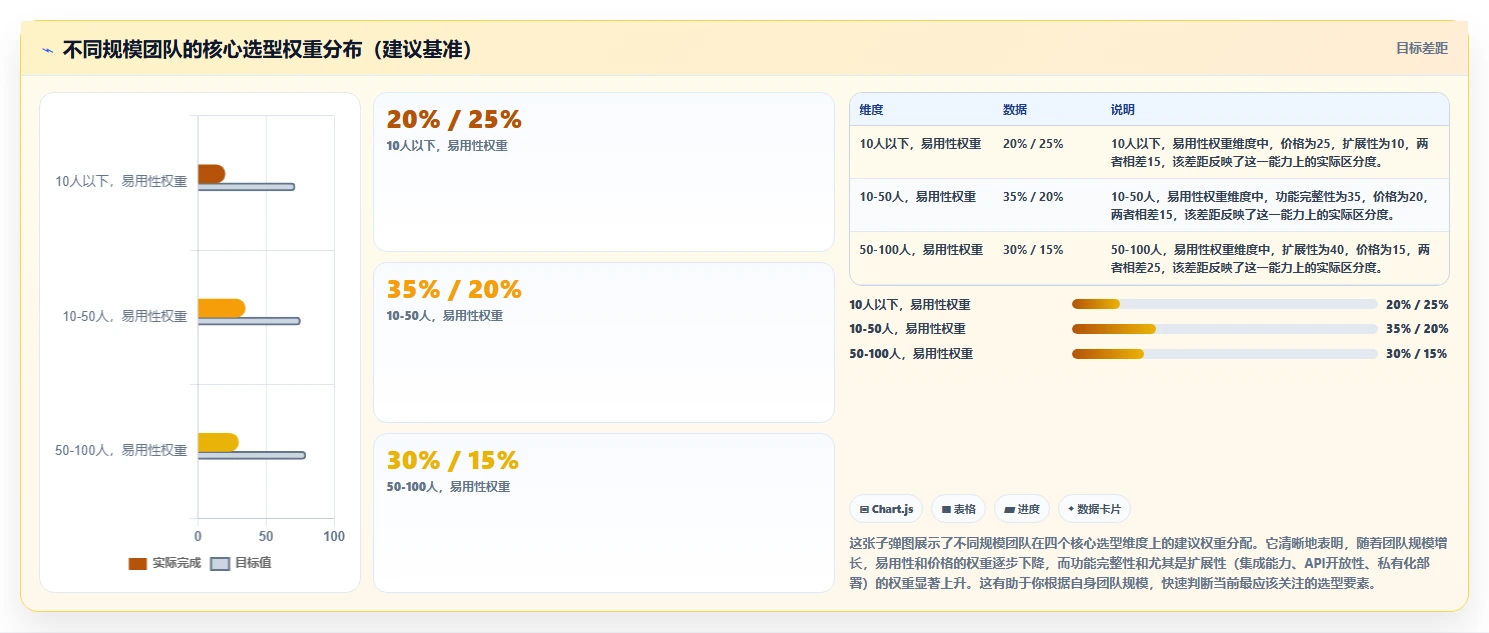Viewport: 1489px width, 633px height.
Task: Click the 说明 column header
Action: pyautogui.click(x=1123, y=110)
